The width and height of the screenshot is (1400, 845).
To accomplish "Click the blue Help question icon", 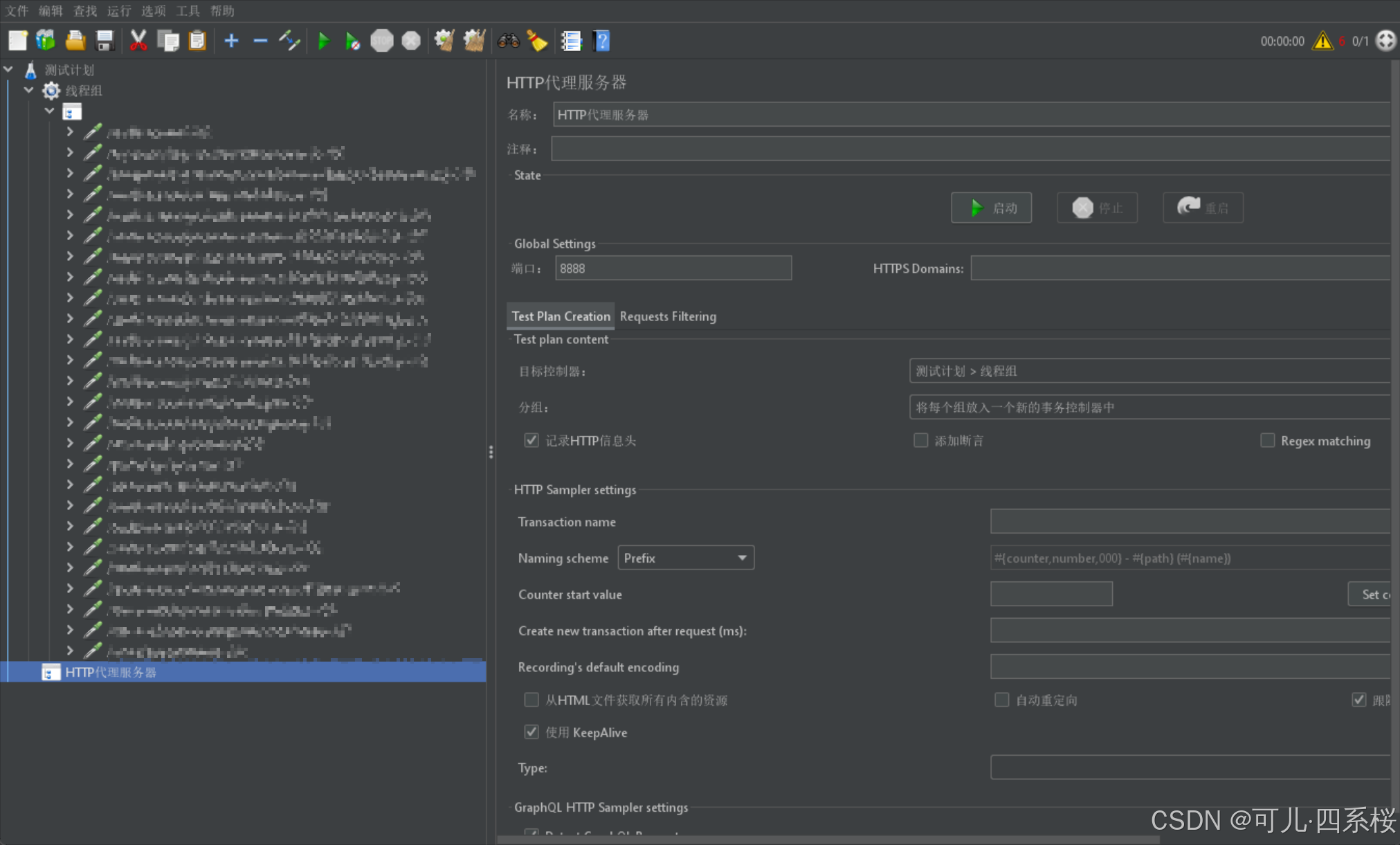I will pyautogui.click(x=601, y=41).
